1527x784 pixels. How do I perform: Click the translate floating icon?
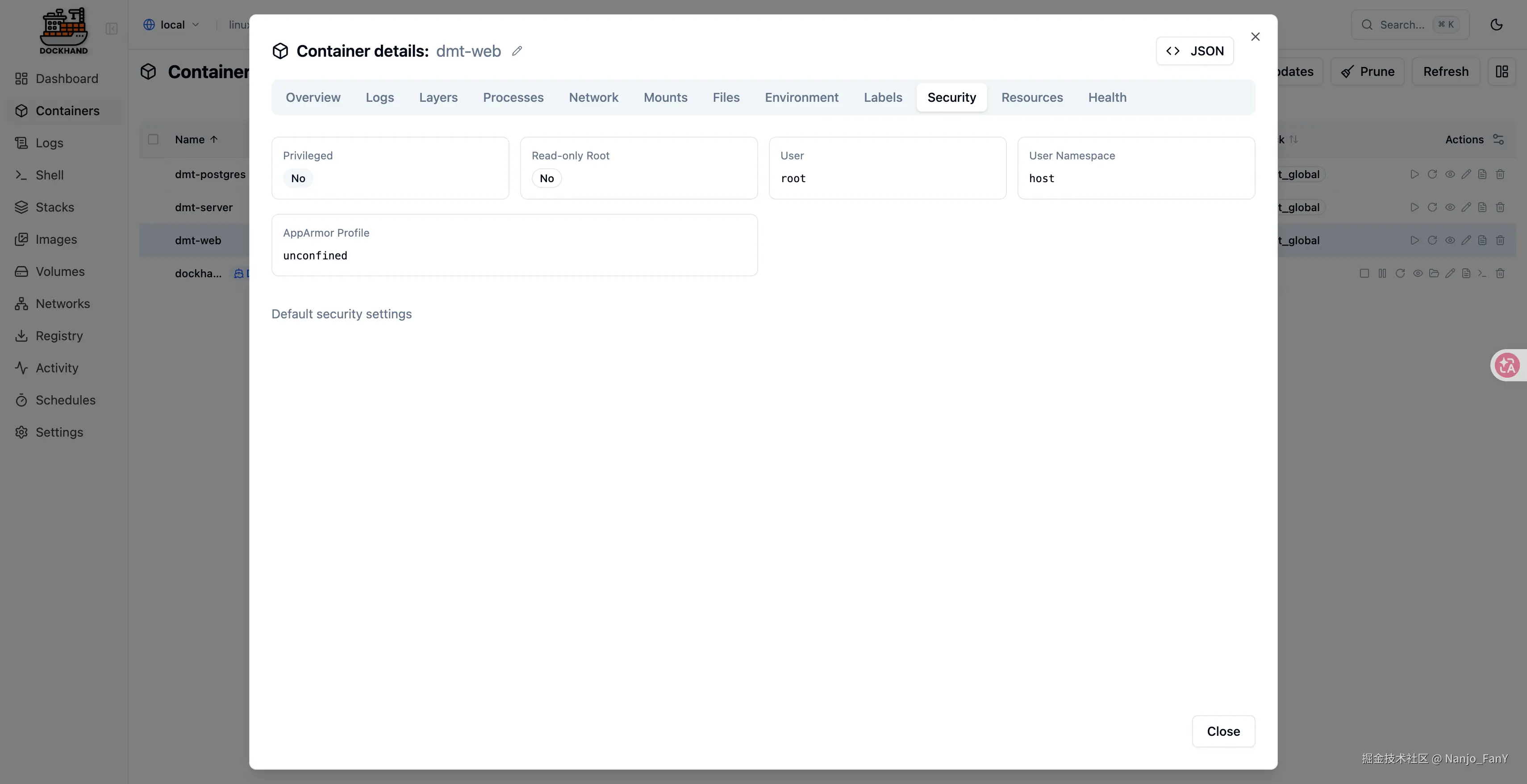pyautogui.click(x=1507, y=365)
